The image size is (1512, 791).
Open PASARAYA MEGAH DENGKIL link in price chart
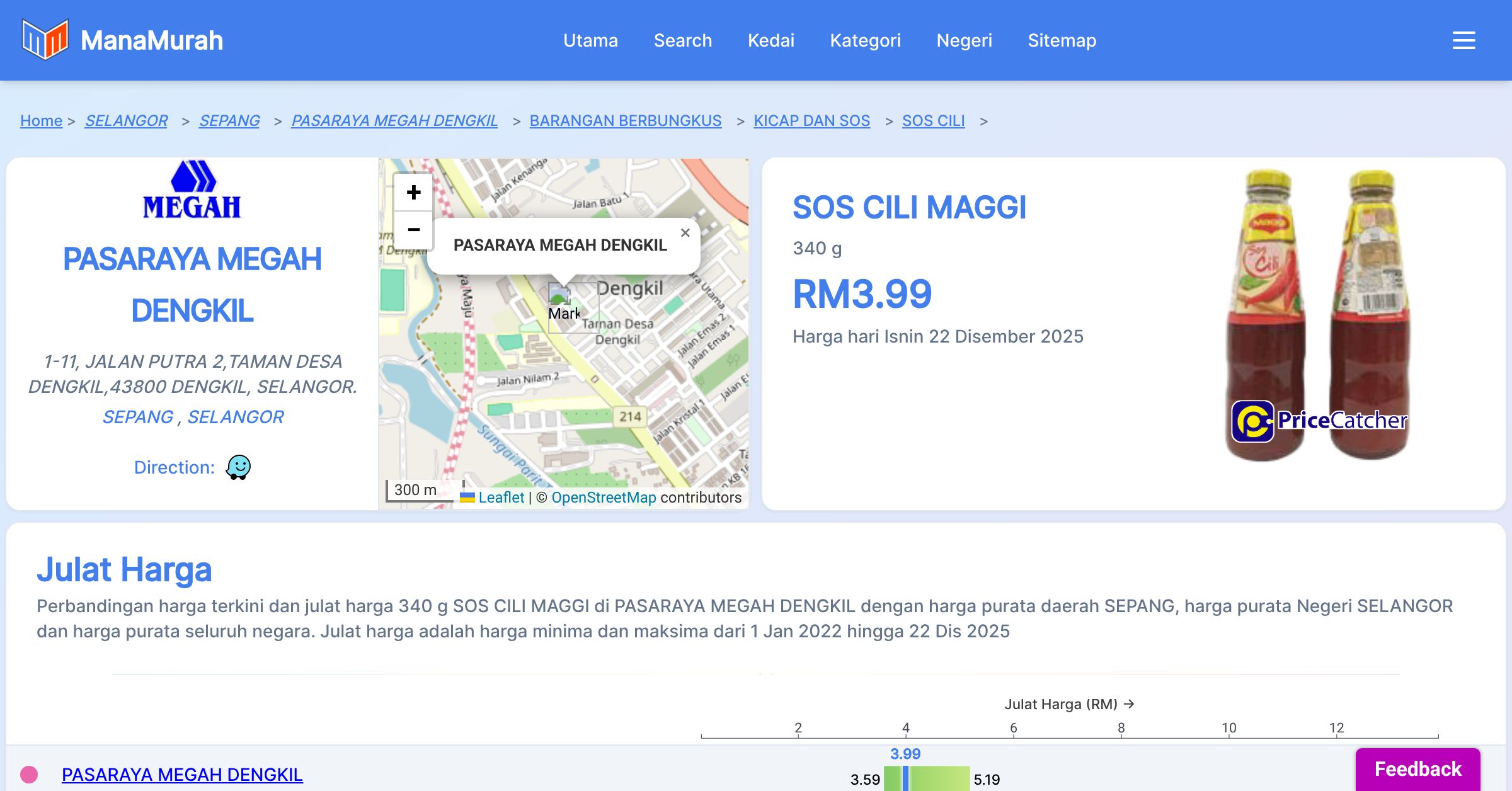182,774
